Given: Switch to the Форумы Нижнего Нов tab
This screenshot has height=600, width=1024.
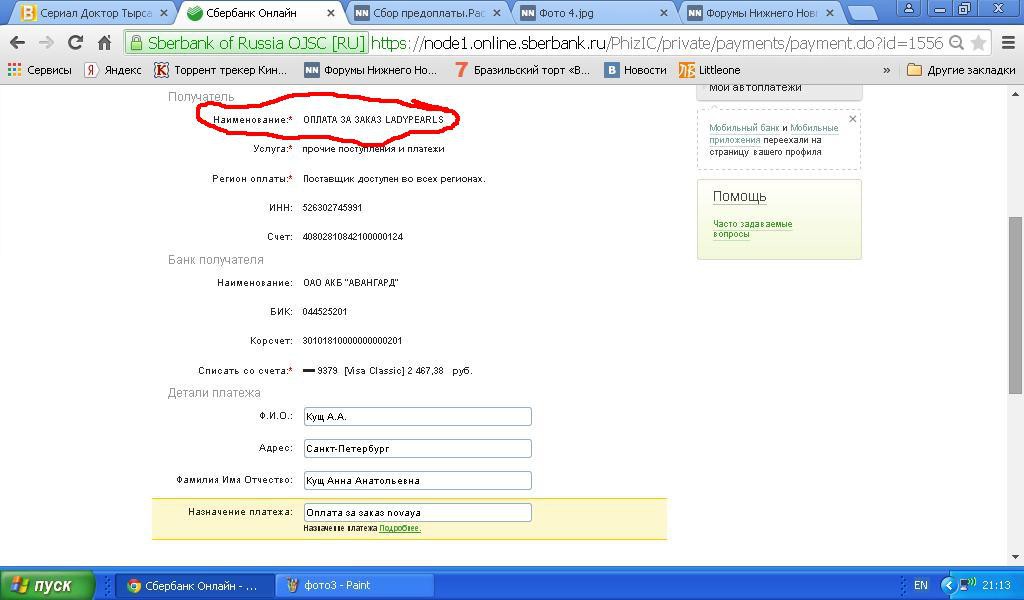Looking at the screenshot, I should click(761, 13).
